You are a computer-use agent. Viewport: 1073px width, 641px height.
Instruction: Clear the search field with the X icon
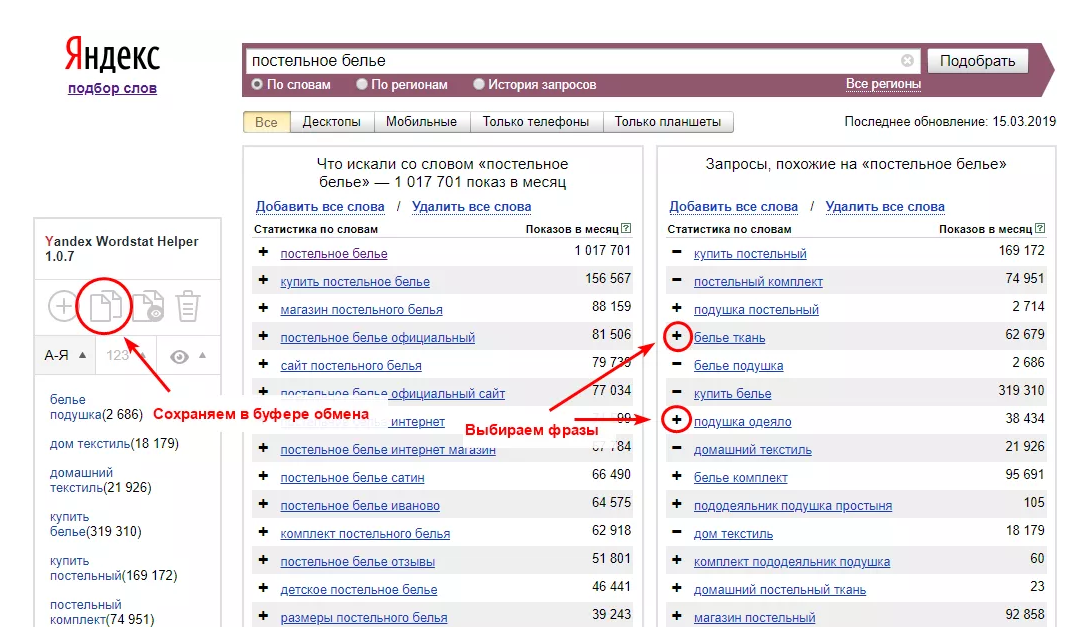coord(907,60)
